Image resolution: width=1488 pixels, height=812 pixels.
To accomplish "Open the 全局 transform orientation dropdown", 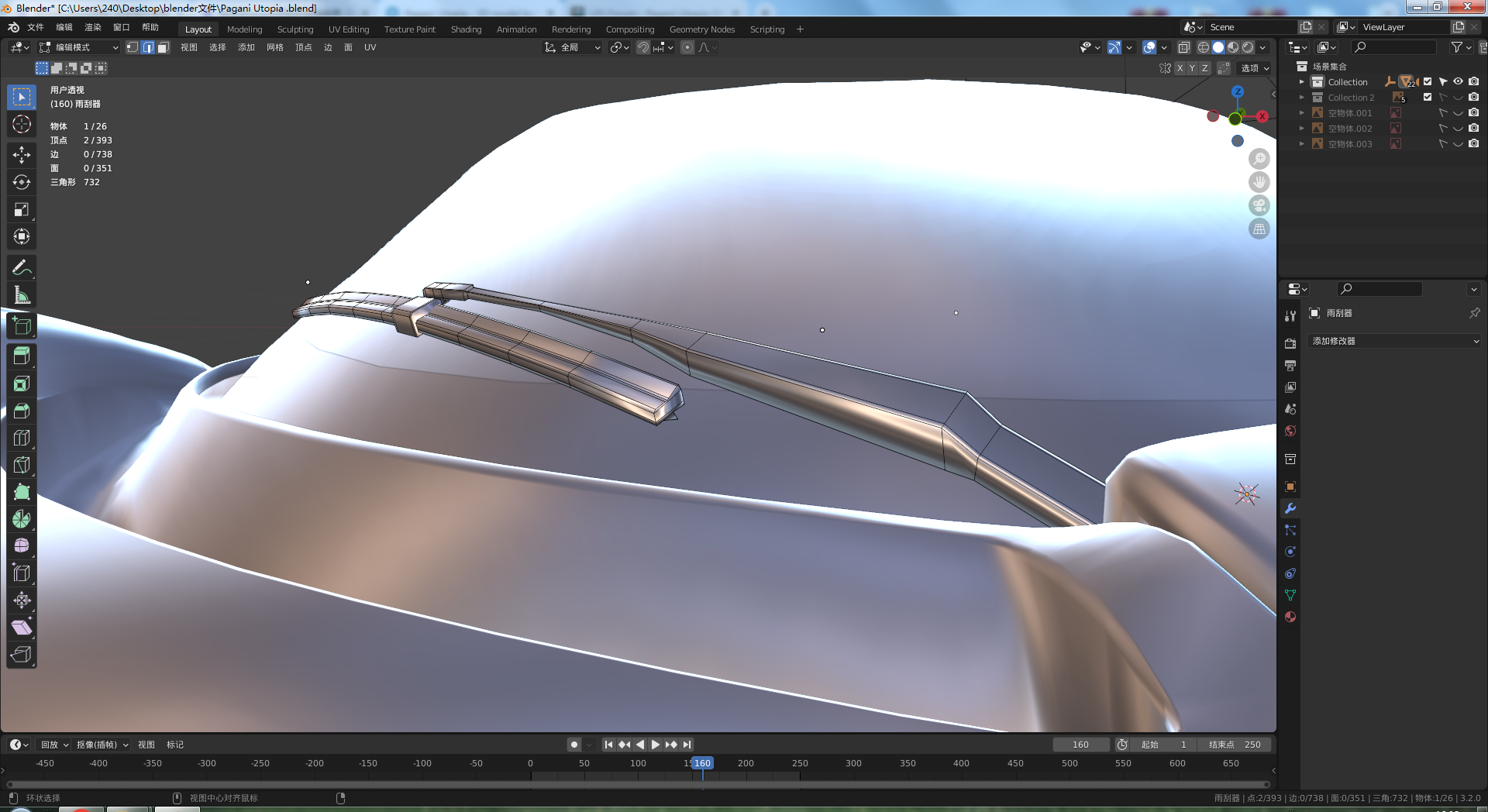I will 573,47.
